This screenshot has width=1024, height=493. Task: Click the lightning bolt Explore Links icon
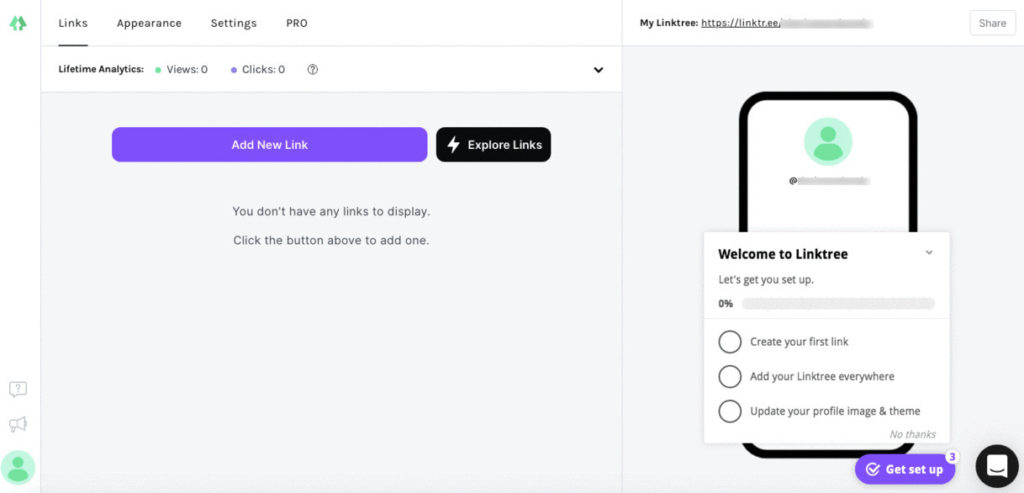point(453,145)
